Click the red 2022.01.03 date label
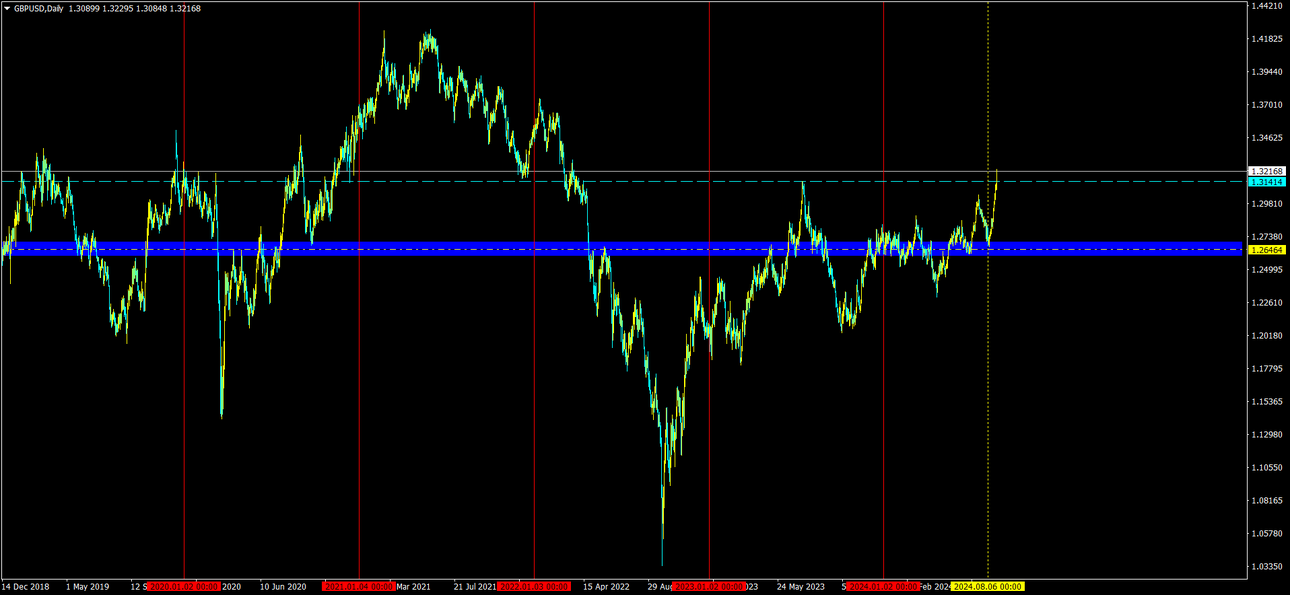The image size is (1290, 595). (x=534, y=587)
